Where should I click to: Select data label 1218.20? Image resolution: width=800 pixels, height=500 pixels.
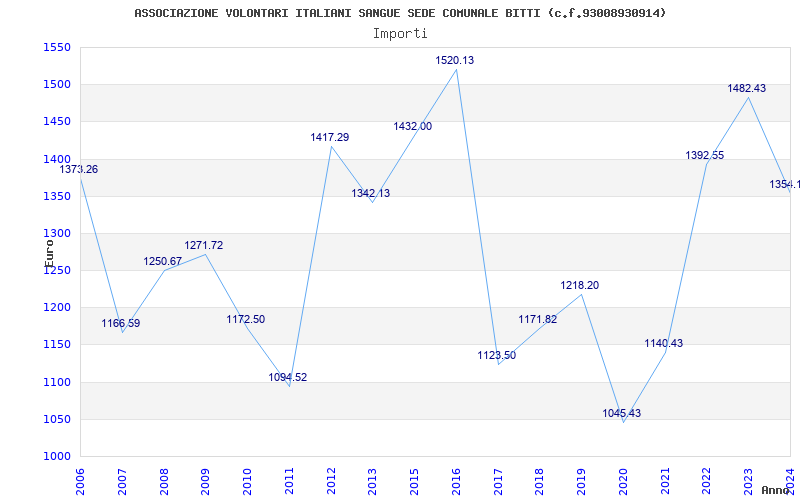pyautogui.click(x=580, y=286)
